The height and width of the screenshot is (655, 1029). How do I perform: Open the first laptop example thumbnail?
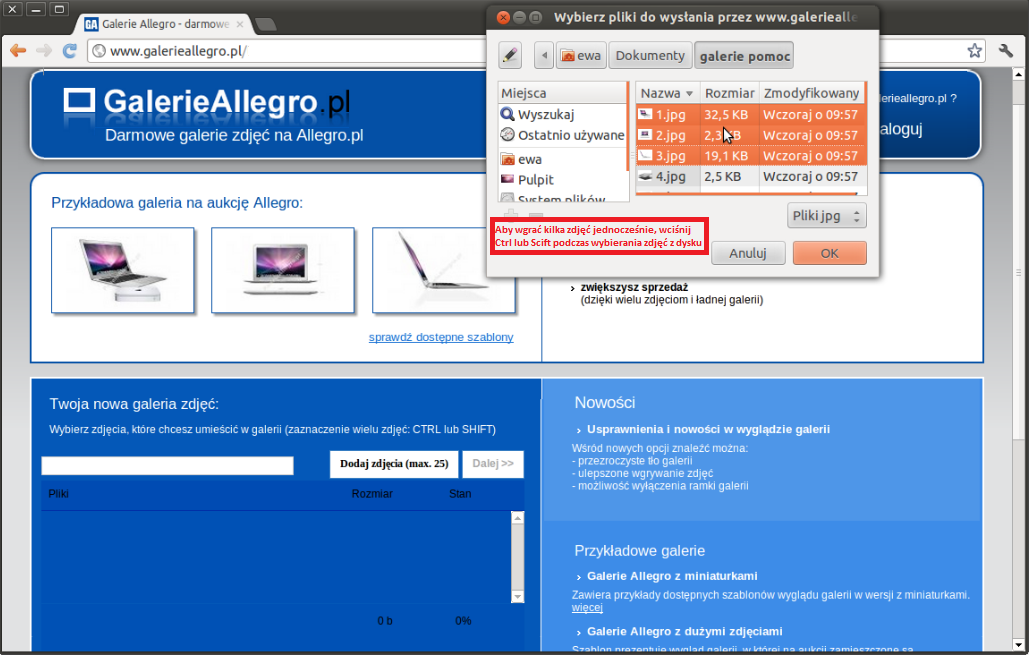[x=123, y=270]
